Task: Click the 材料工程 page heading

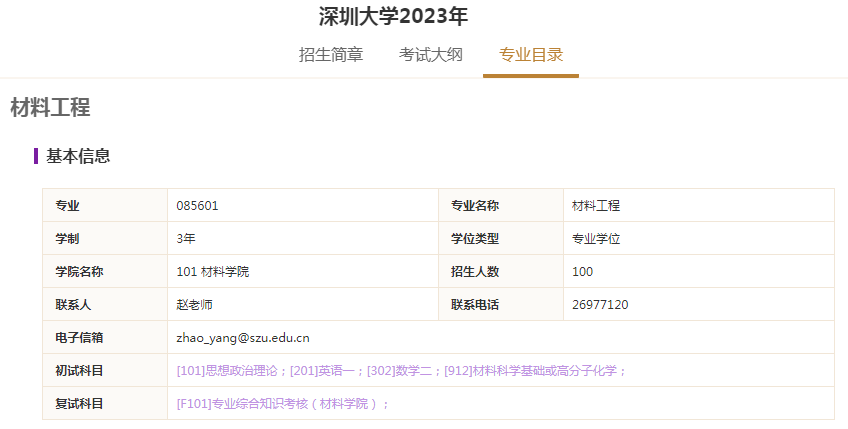Action: pos(50,107)
